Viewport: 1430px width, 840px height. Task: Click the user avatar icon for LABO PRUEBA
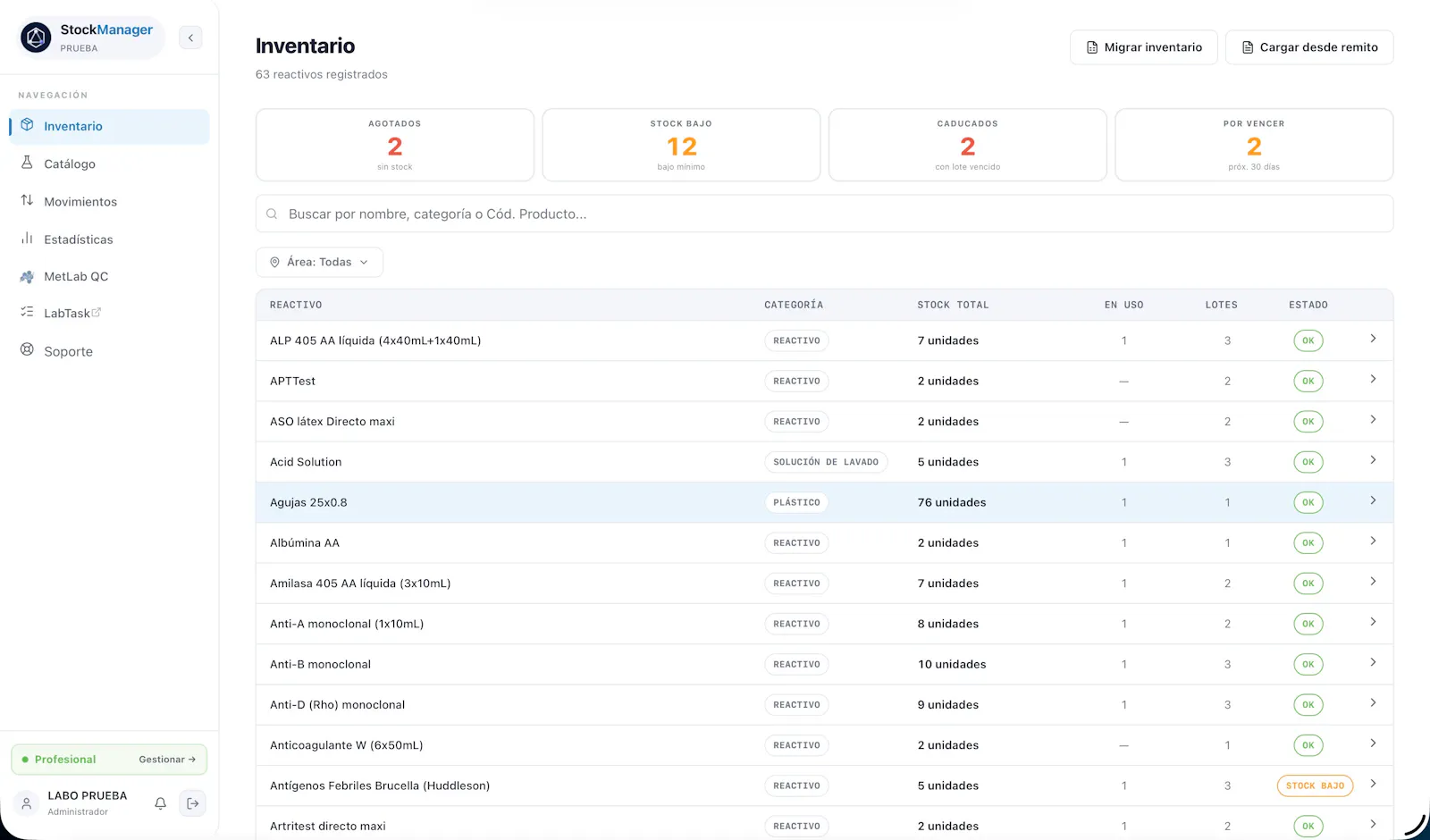point(27,803)
